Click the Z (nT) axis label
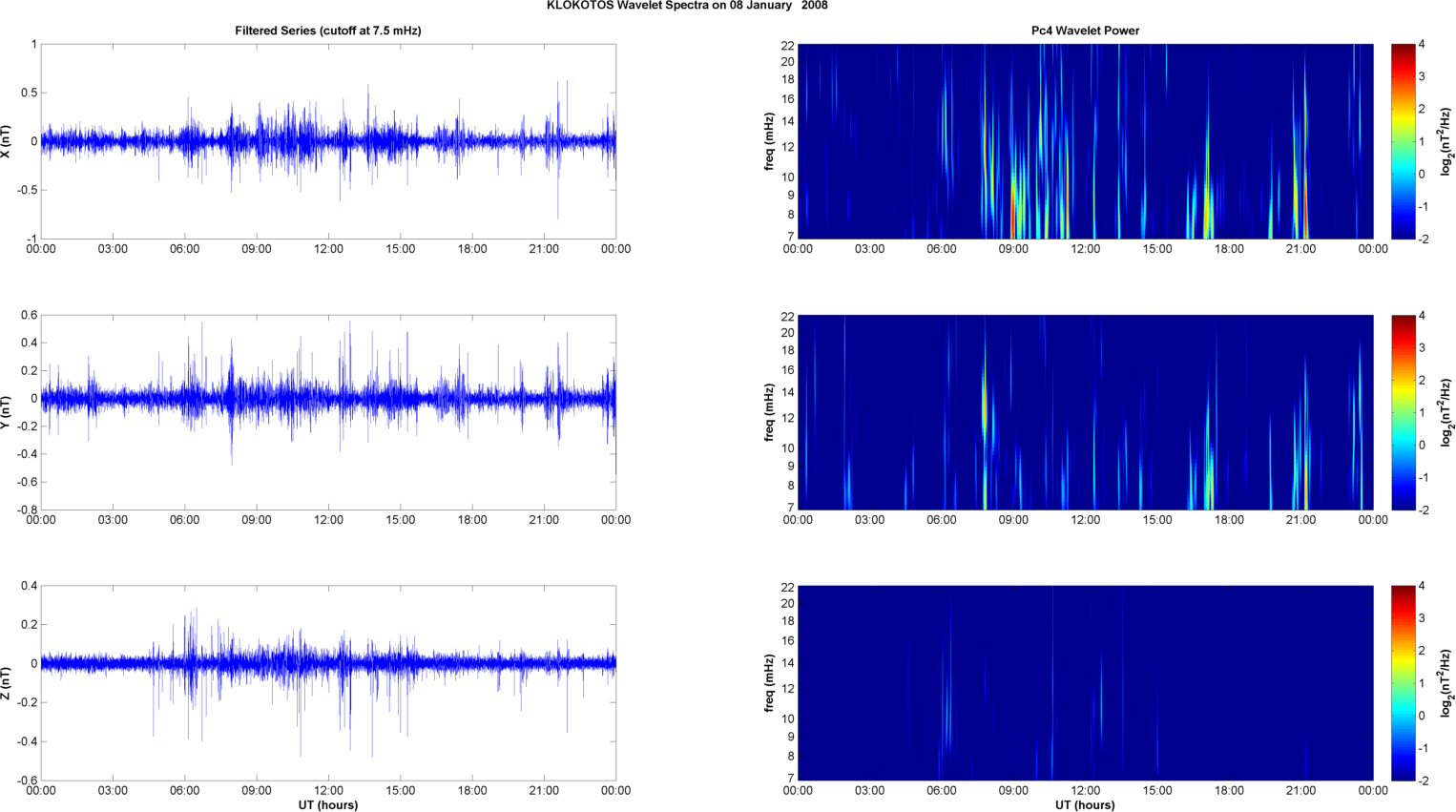 7,683
